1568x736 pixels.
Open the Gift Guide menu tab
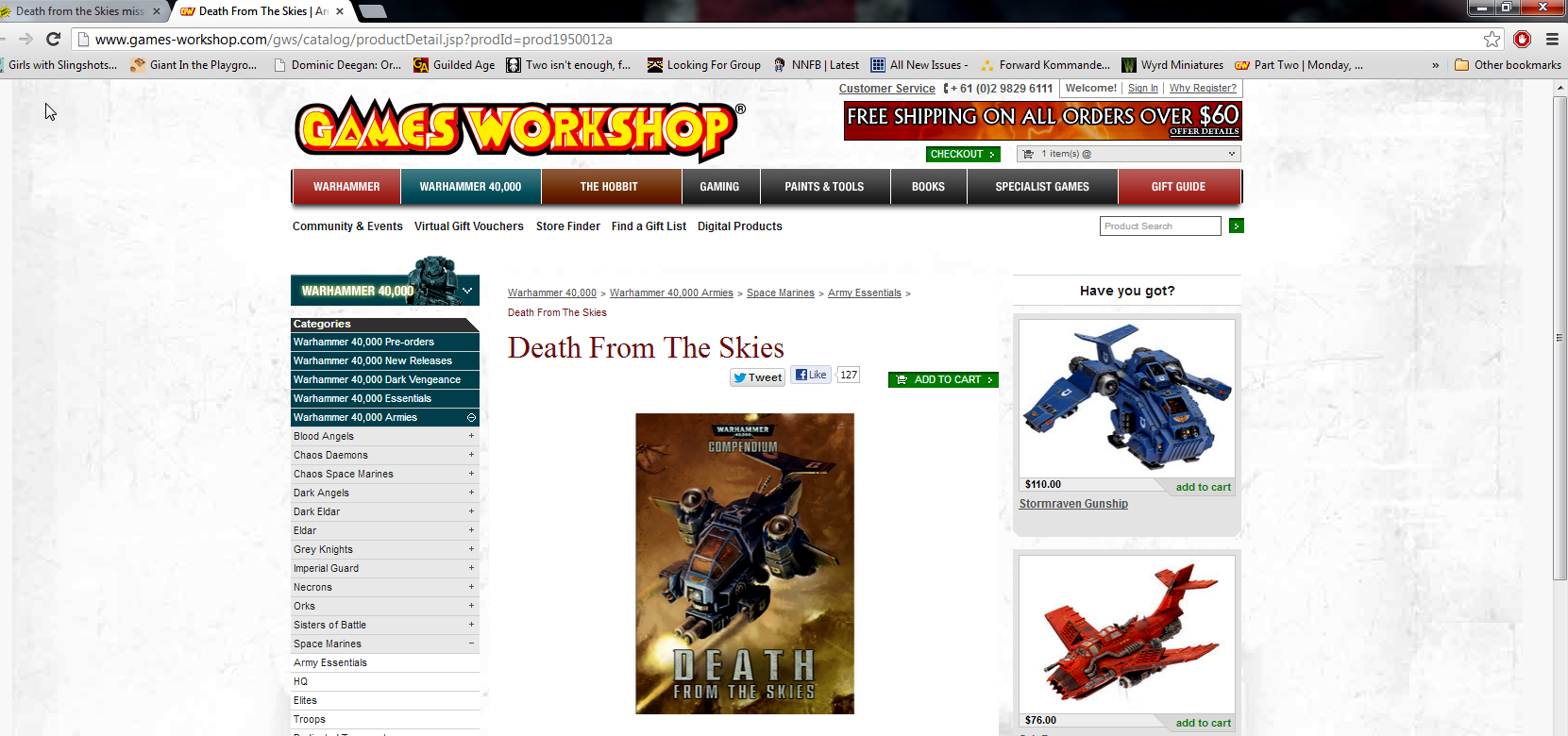[x=1179, y=187]
